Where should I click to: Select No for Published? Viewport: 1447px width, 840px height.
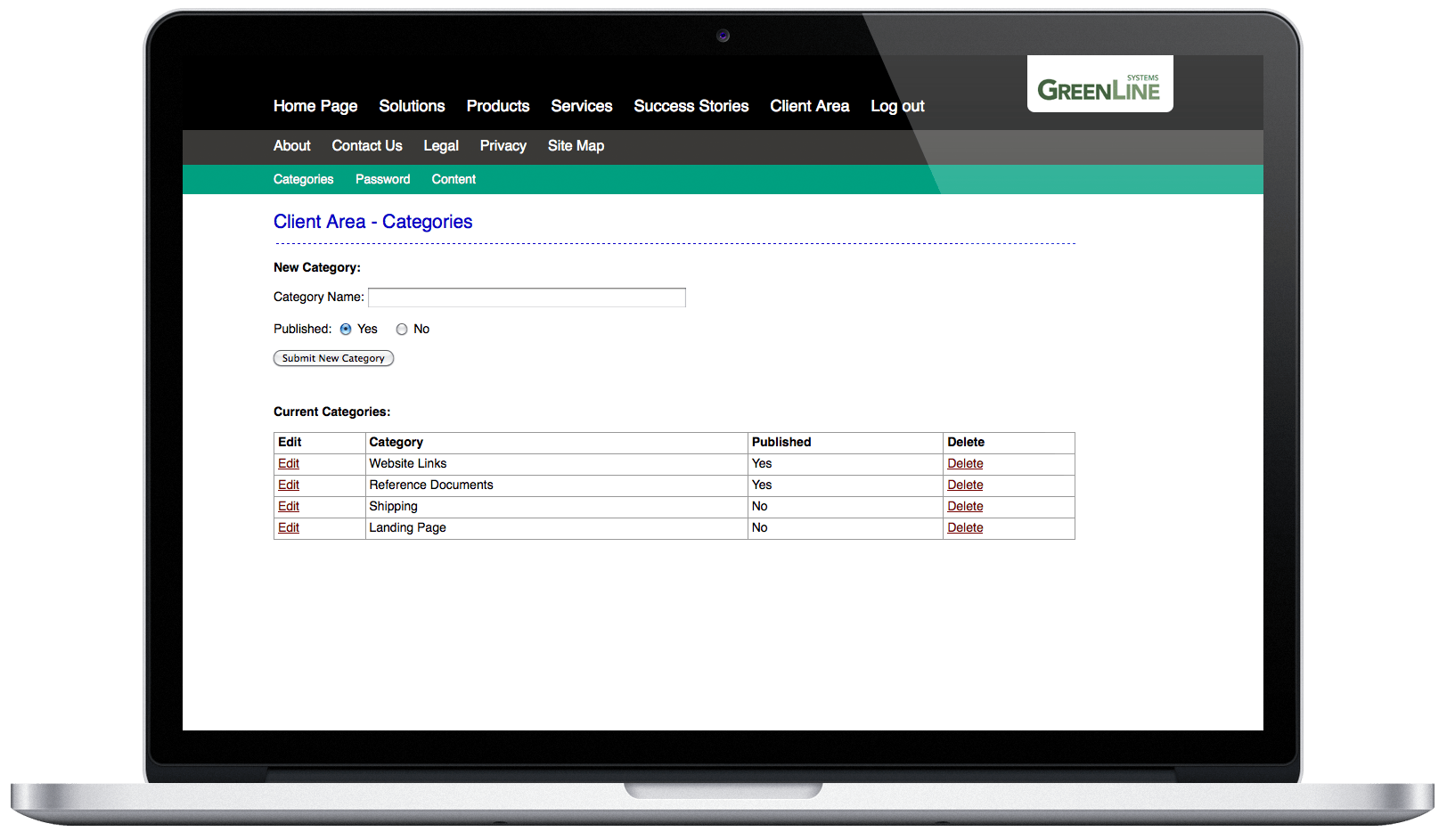point(402,330)
